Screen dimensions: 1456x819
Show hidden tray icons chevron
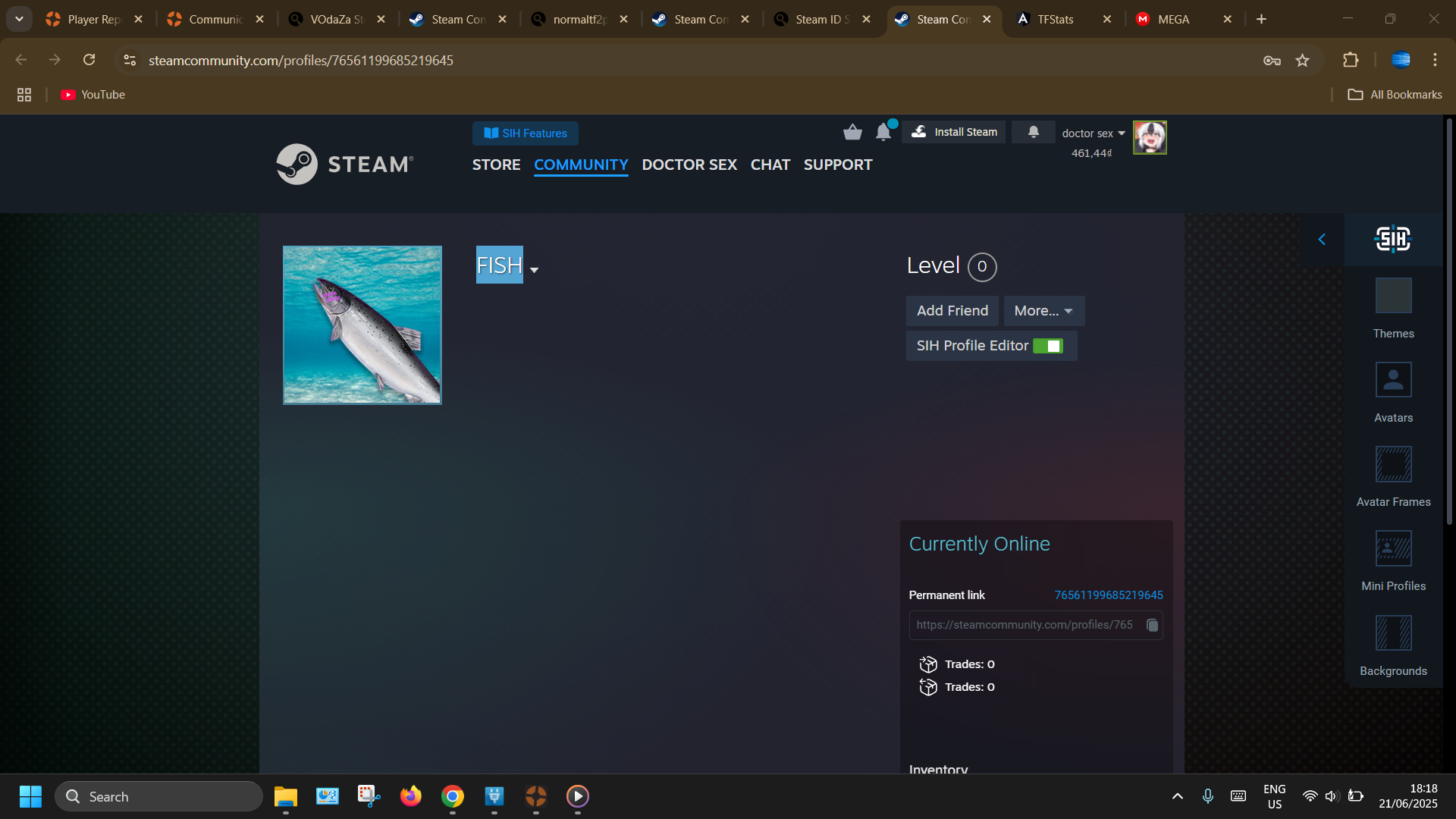tap(1177, 796)
